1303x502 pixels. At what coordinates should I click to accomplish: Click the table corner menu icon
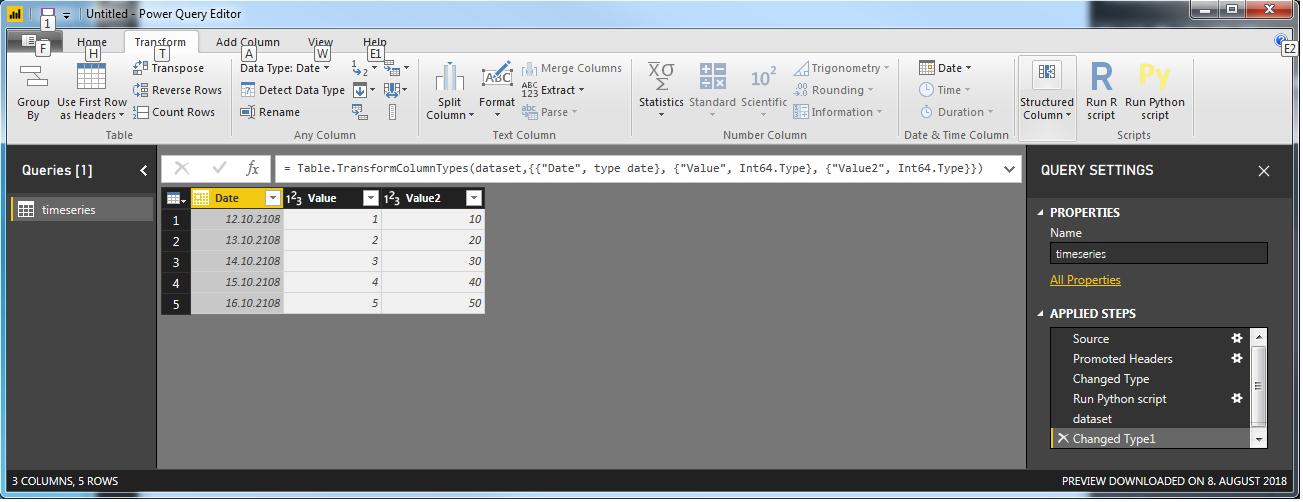pyautogui.click(x=175, y=198)
